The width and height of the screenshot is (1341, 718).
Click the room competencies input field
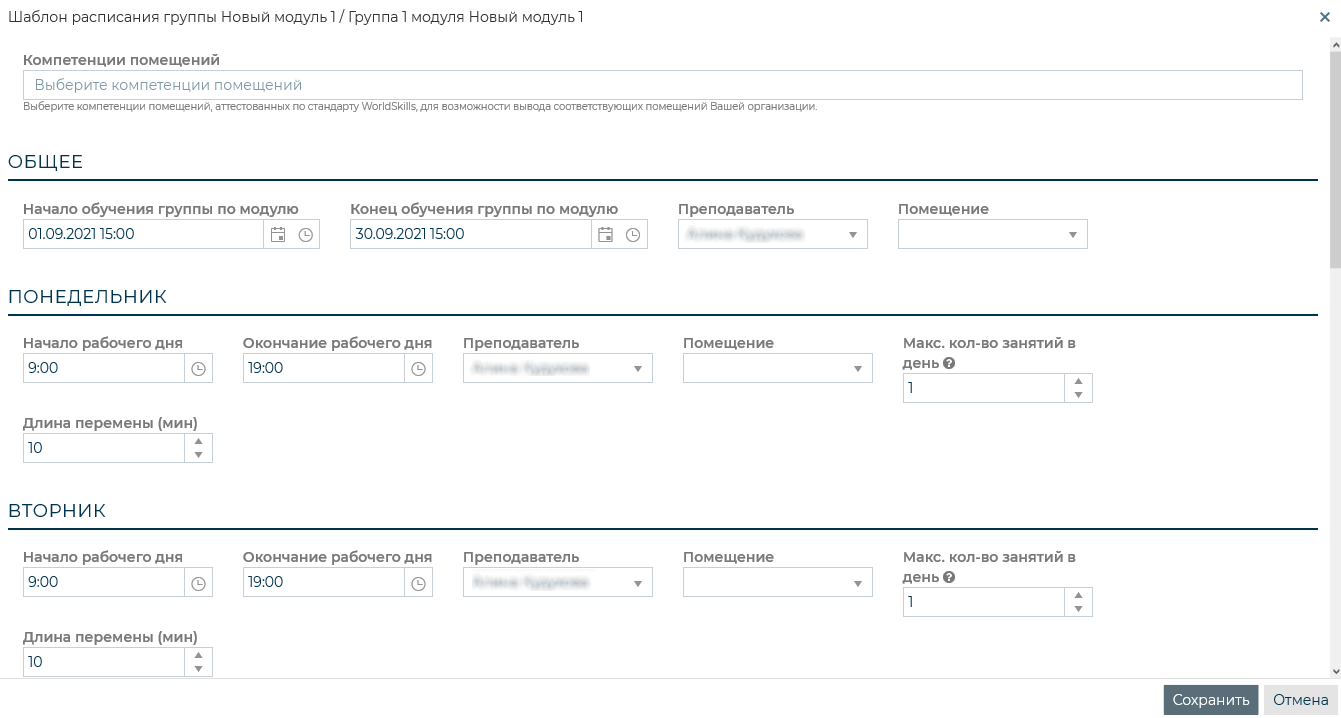click(662, 85)
